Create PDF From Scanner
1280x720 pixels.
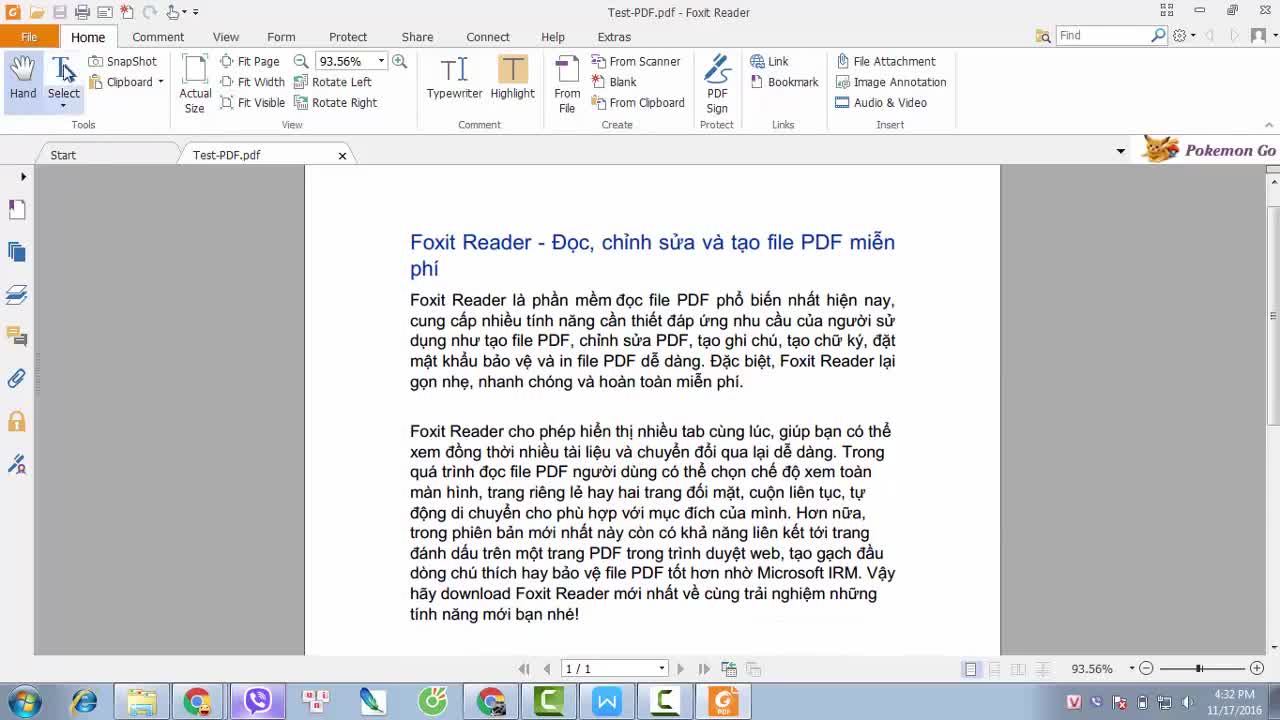pos(636,61)
